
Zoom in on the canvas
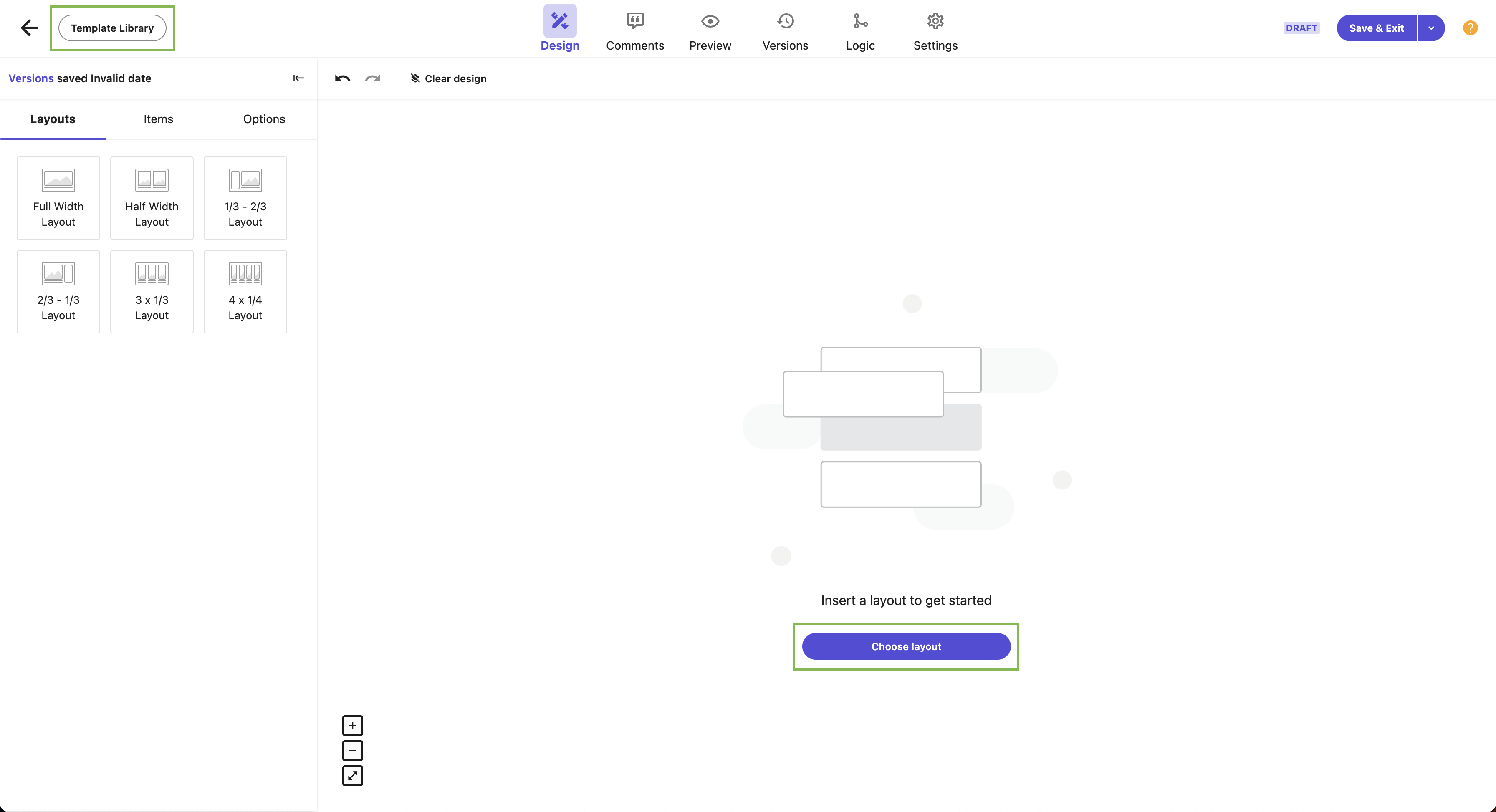pyautogui.click(x=353, y=726)
